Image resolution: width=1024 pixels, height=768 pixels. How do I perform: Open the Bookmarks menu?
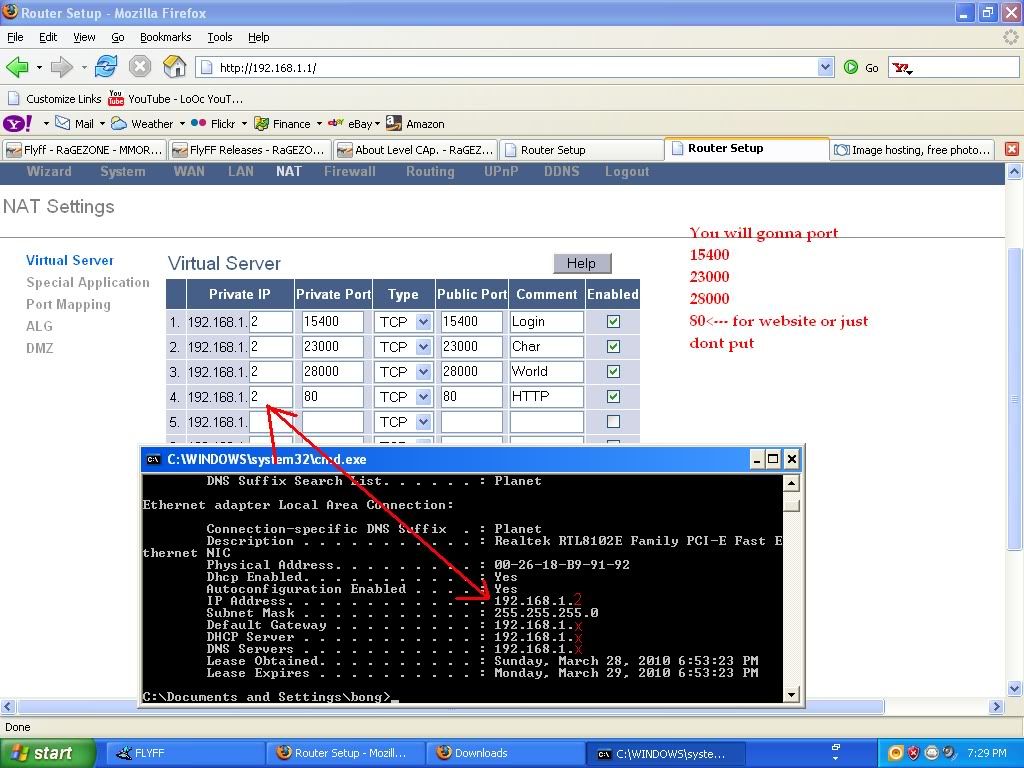pos(165,37)
